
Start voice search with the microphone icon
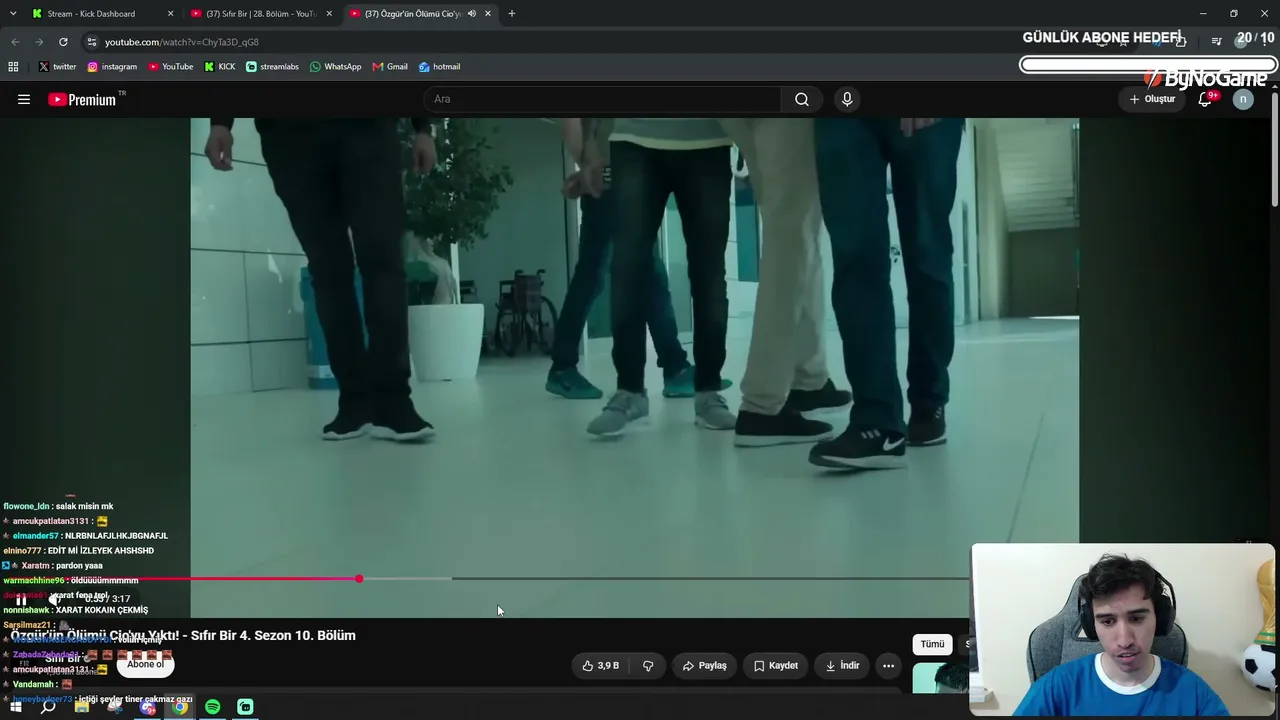pos(847,99)
